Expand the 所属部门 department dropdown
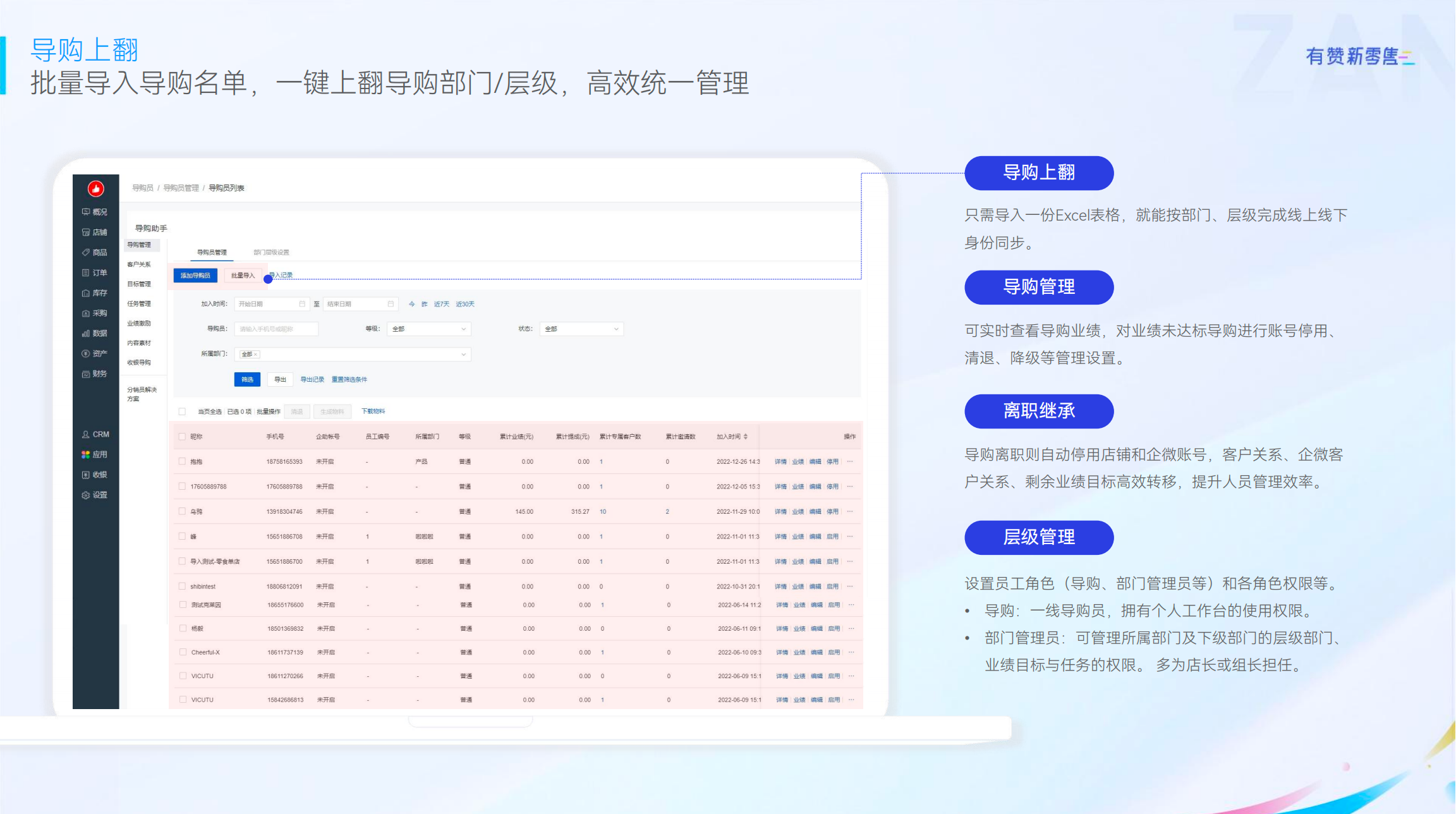This screenshot has height=814, width=1456. [x=353, y=355]
